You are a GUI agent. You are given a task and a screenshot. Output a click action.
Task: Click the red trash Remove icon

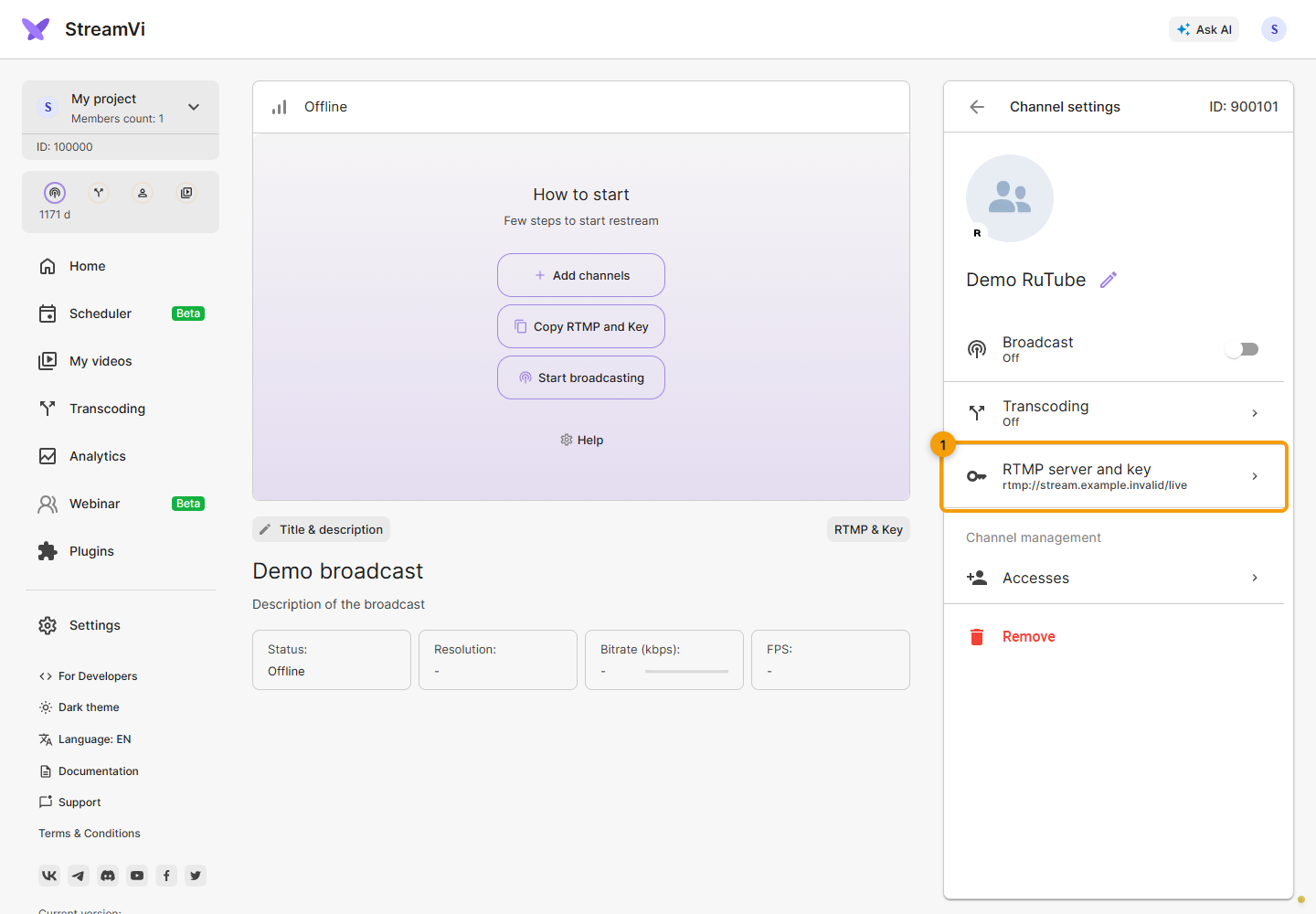coord(977,637)
